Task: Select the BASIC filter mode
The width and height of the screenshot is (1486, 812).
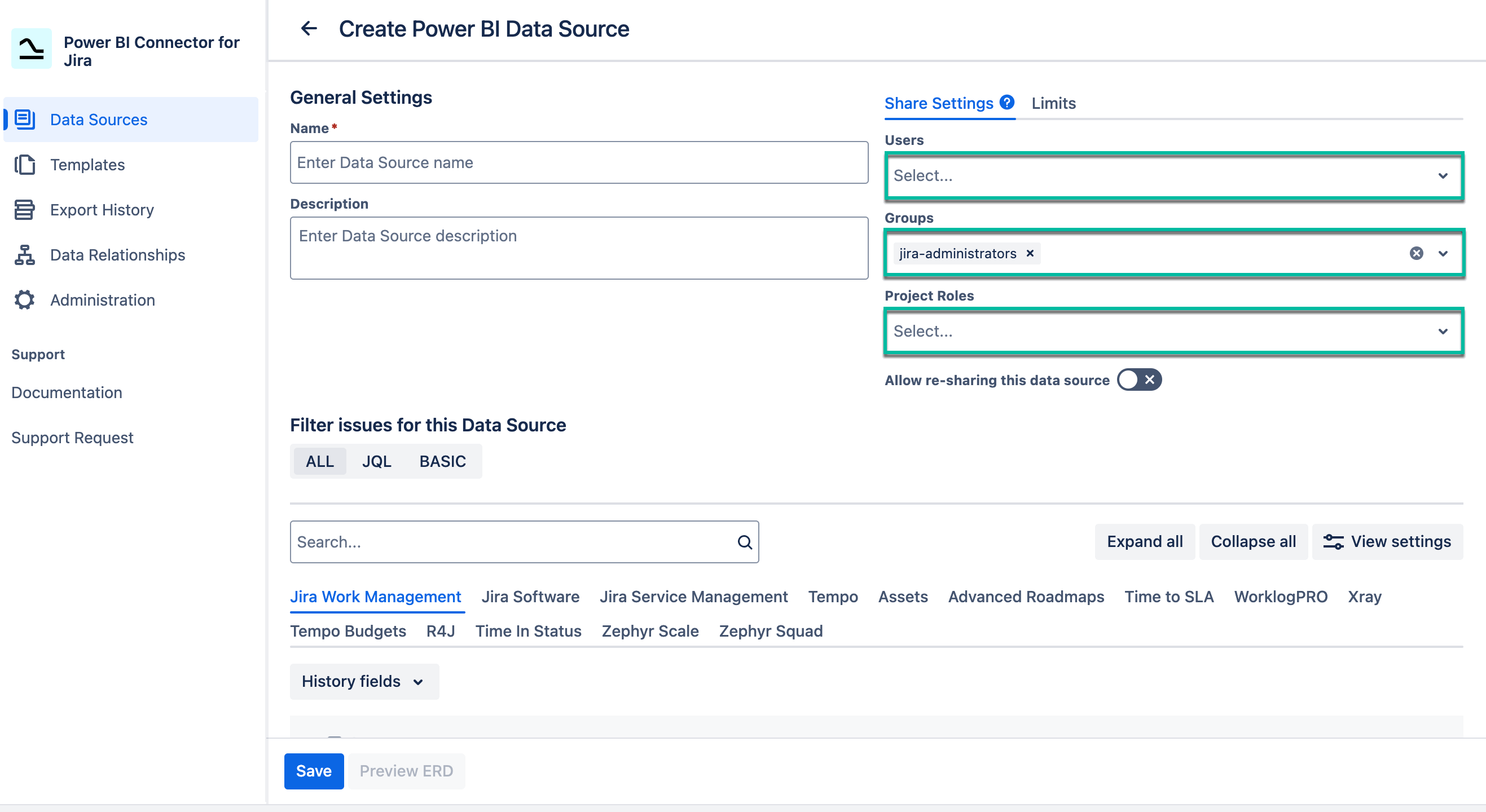Action: tap(442, 461)
